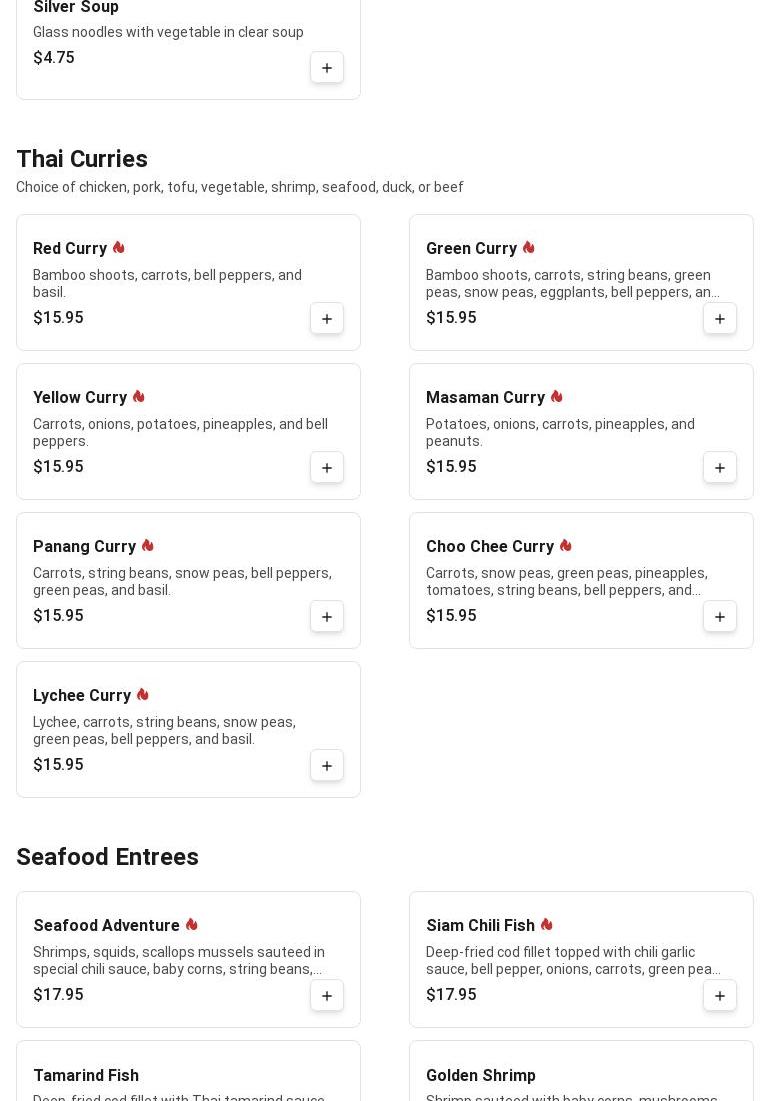Click the Choo Chee Curry $15.95 price
The width and height of the screenshot is (770, 1101).
tap(451, 616)
